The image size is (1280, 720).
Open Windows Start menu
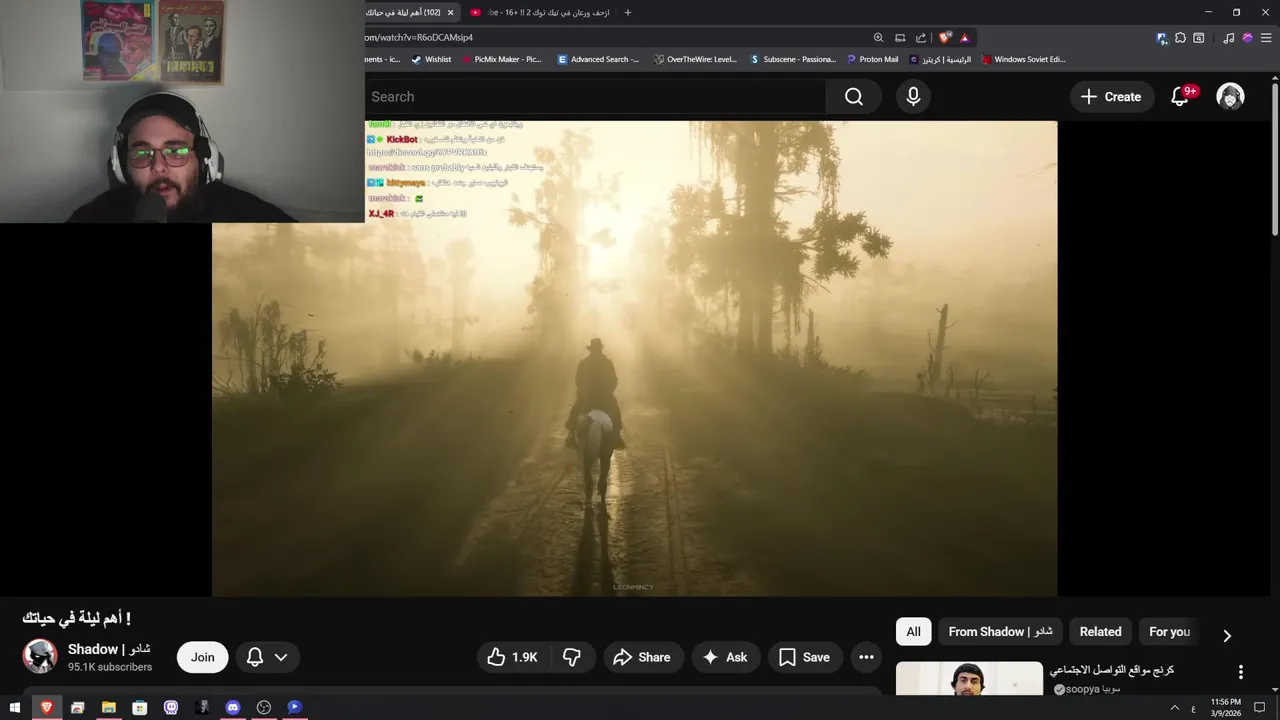point(14,707)
